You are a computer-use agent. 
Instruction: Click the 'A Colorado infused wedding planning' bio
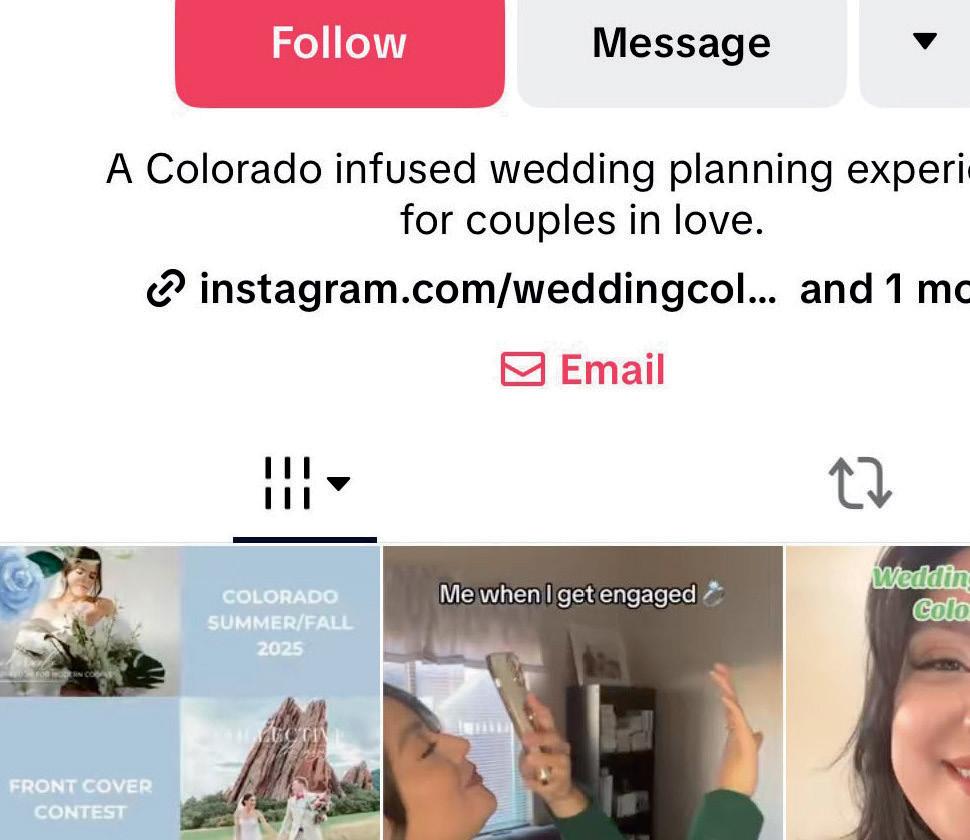click(x=538, y=169)
